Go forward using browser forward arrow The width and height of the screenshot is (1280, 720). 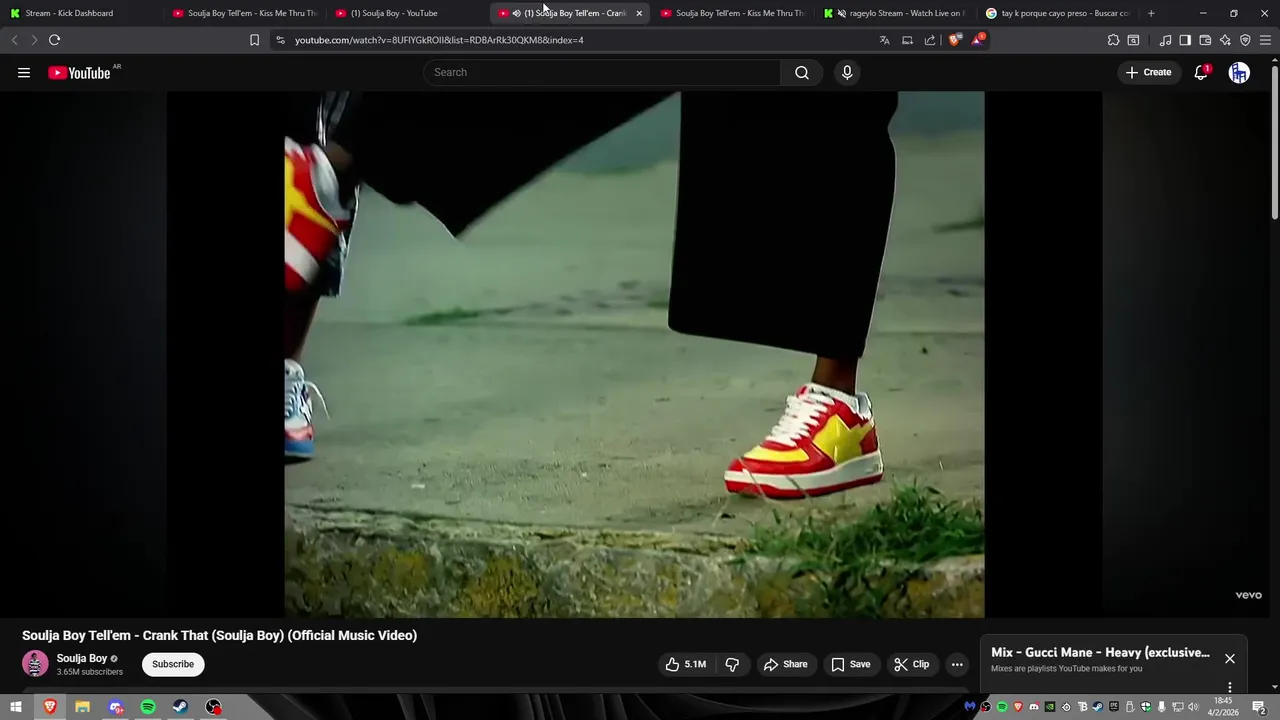point(33,40)
